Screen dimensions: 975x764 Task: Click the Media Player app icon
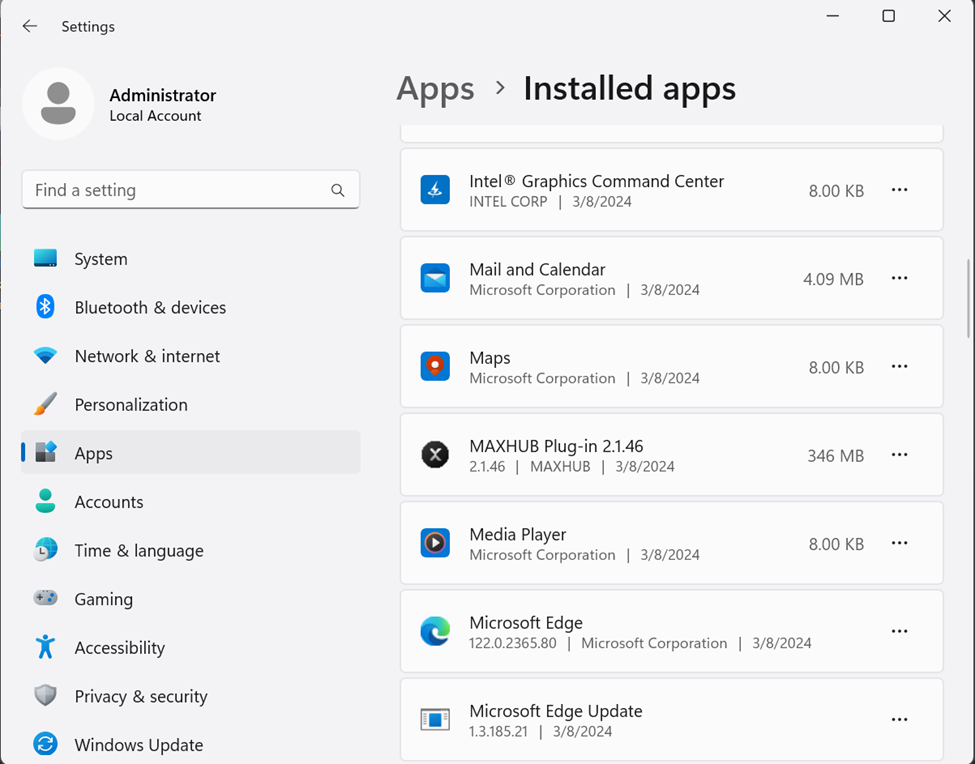(x=435, y=543)
